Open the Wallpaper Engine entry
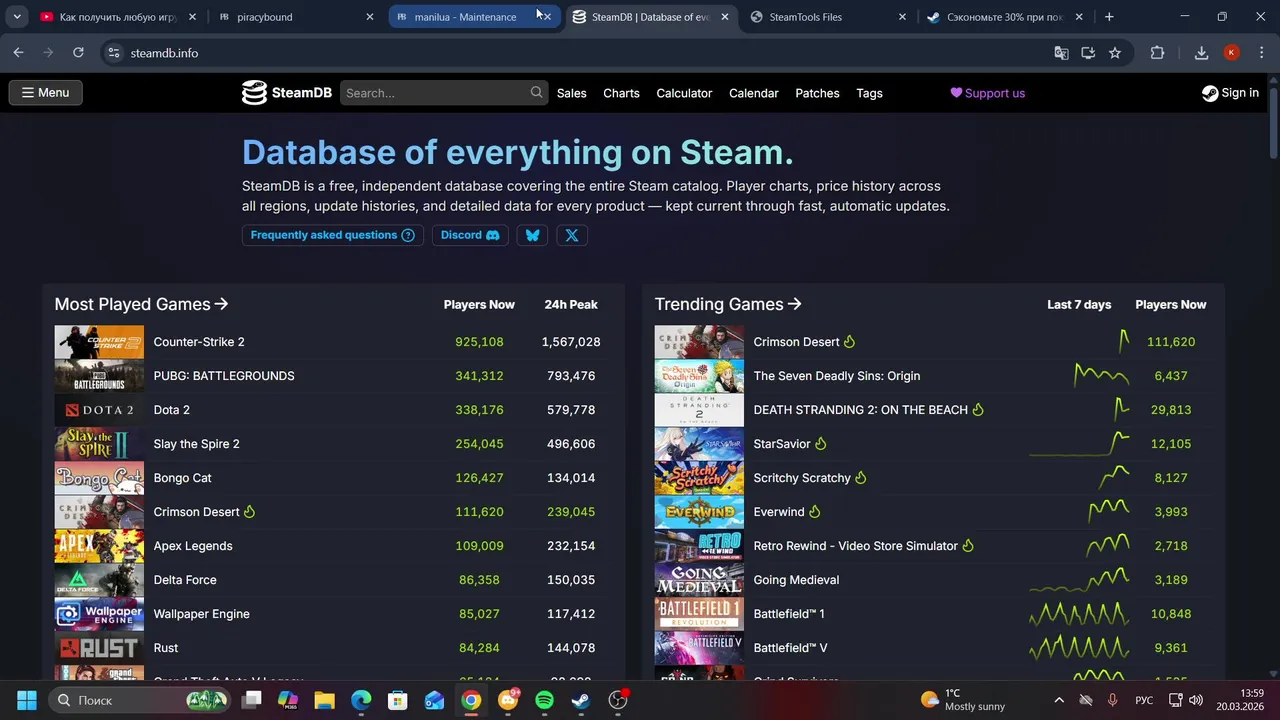Screen dimensions: 1280x720 201,614
